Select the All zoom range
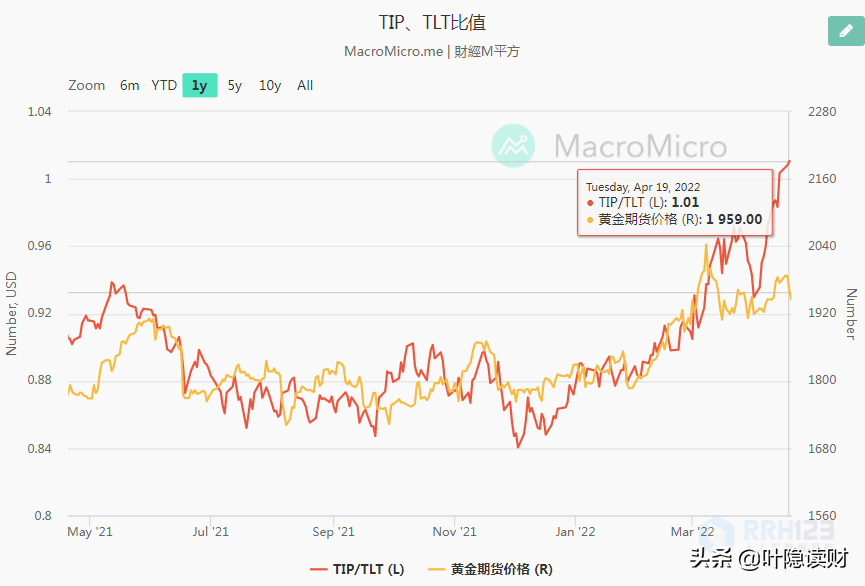 coord(305,86)
